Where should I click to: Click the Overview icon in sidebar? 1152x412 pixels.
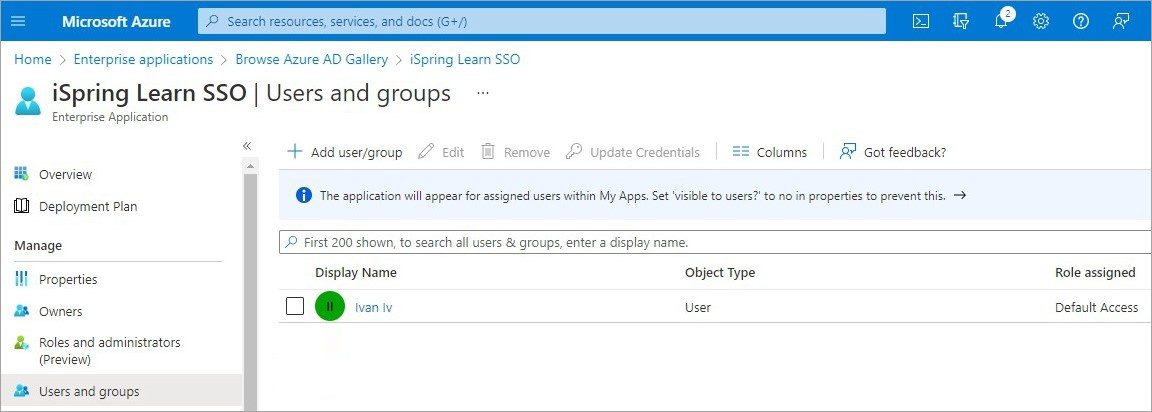(x=21, y=174)
